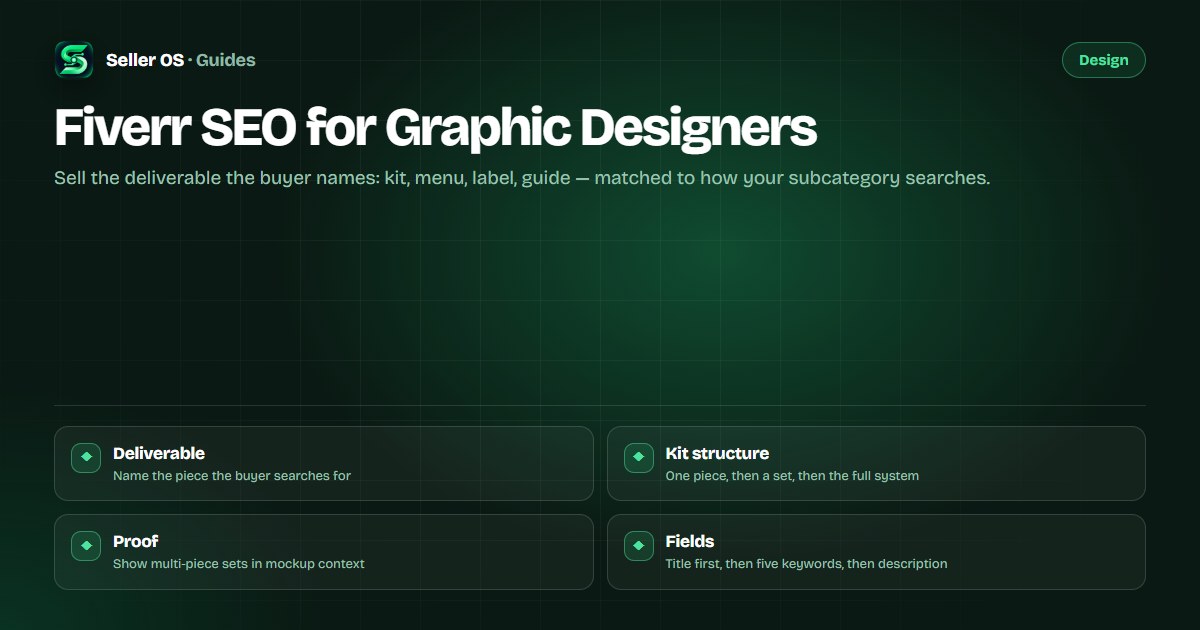Click the diamond icon beside Kit structure
This screenshot has width=1200, height=630.
639,457
